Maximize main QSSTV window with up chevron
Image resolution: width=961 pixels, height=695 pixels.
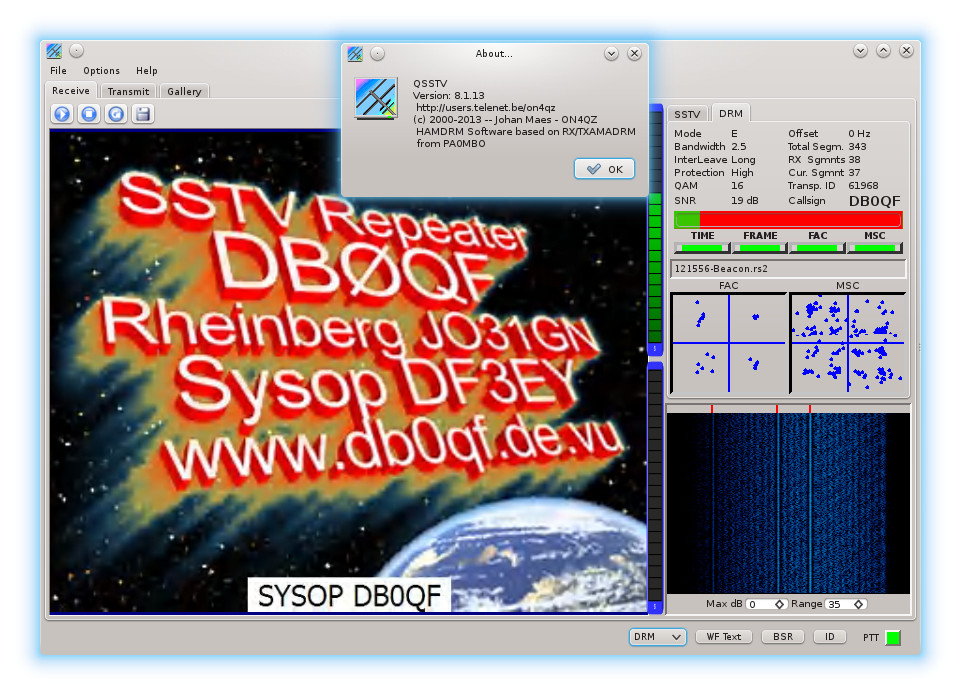pyautogui.click(x=883, y=51)
